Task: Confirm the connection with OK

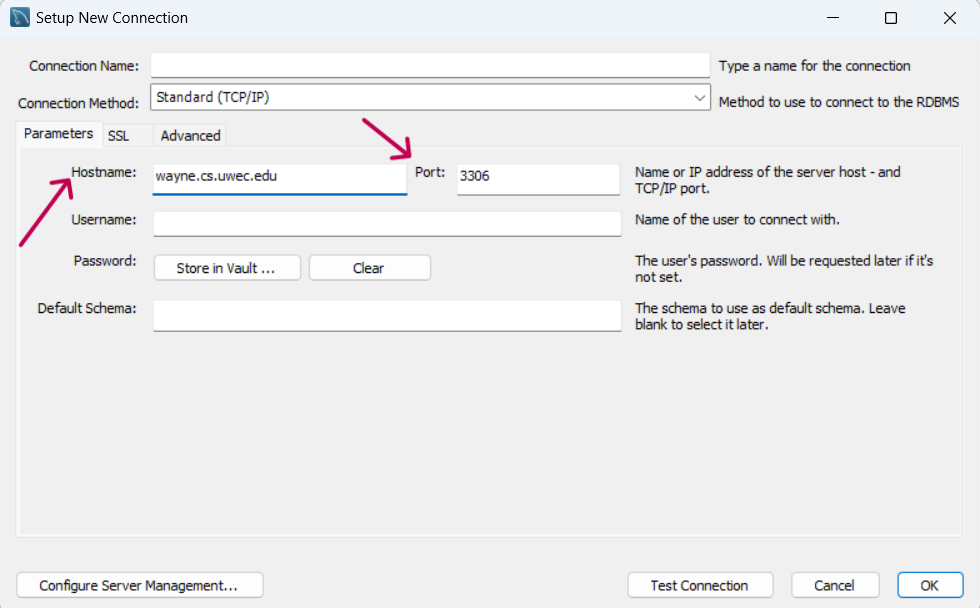Action: coord(930,586)
